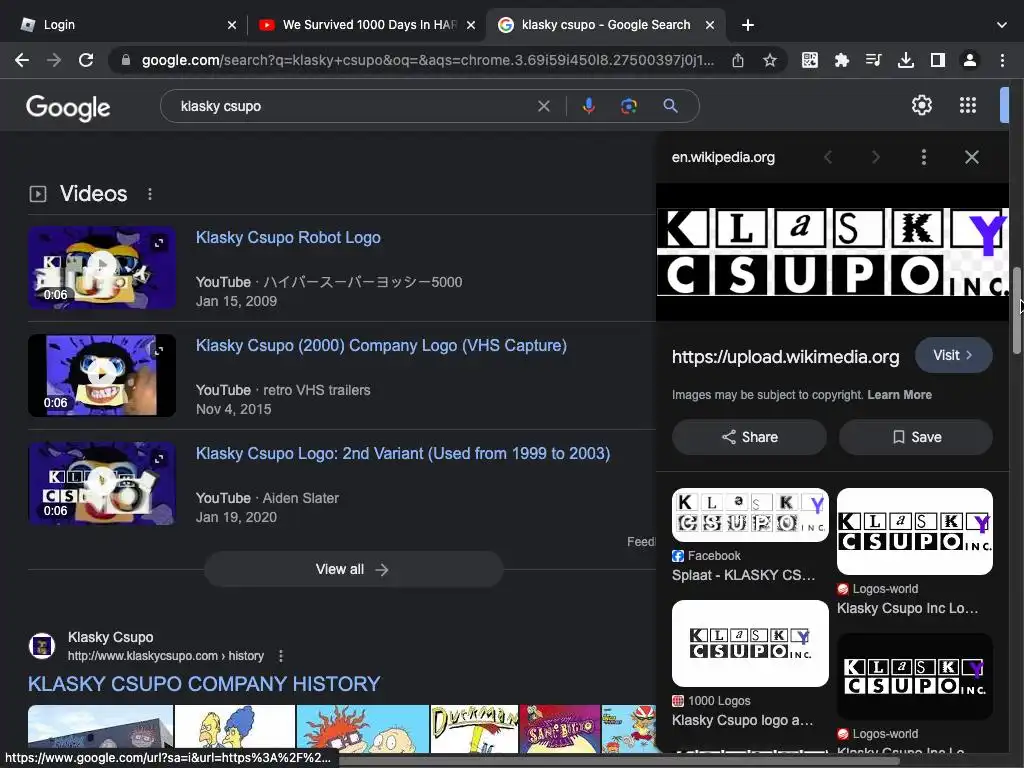The image size is (1024, 768).
Task: Click the horizontal scrollbar at bottom
Action: tap(619, 761)
